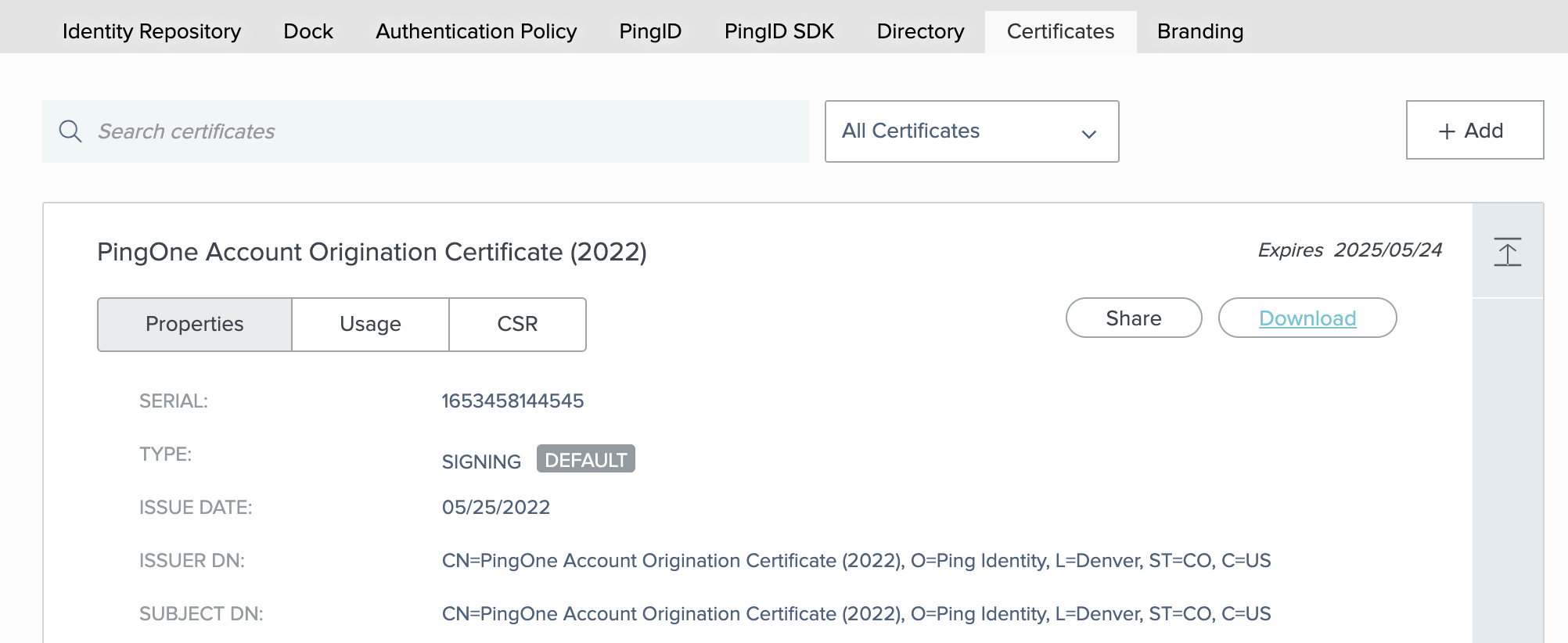Click the Issuer DN value
The image size is (1568, 643).
pyautogui.click(x=856, y=560)
